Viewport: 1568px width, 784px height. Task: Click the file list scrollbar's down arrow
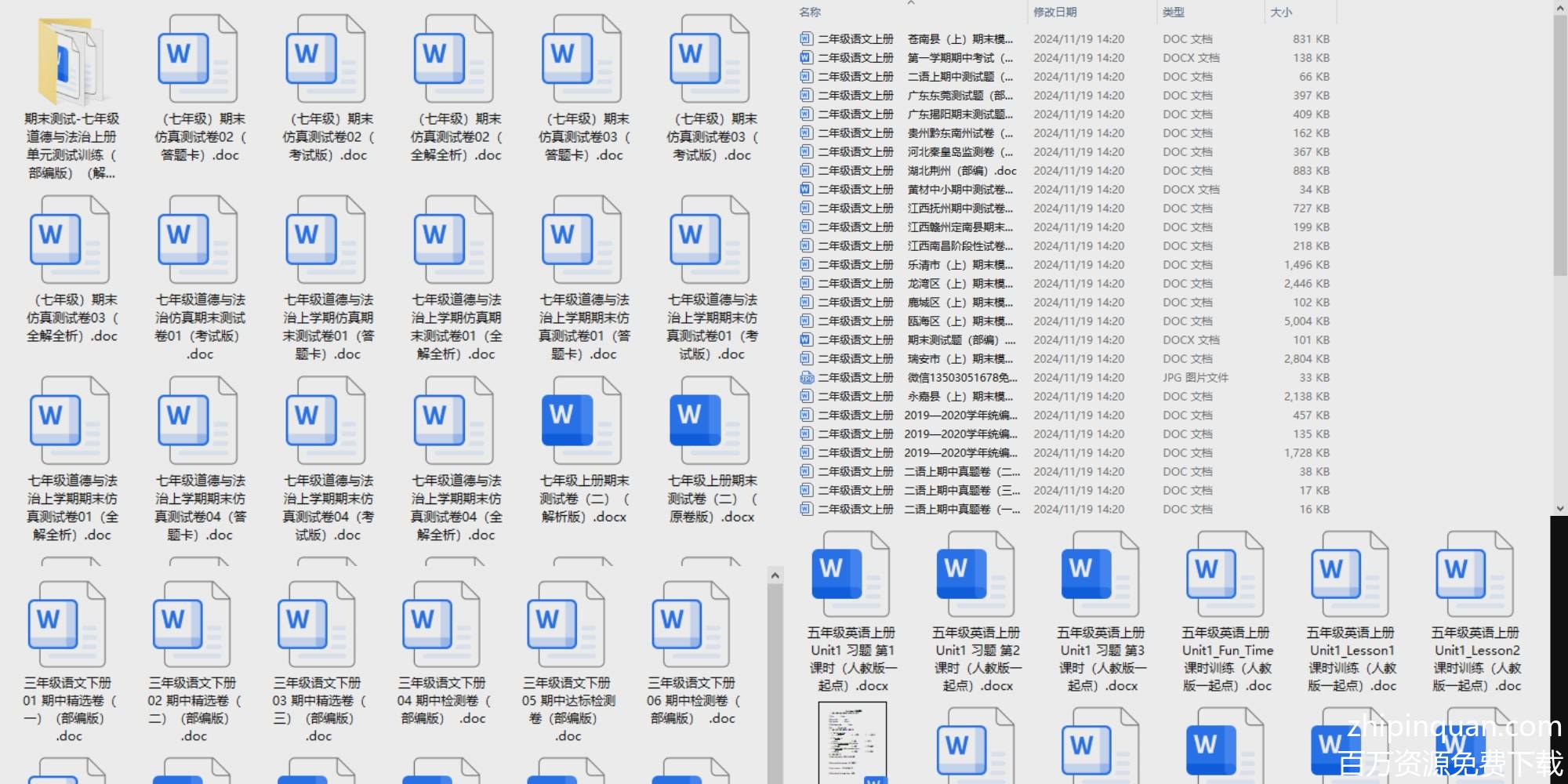tap(1560, 508)
